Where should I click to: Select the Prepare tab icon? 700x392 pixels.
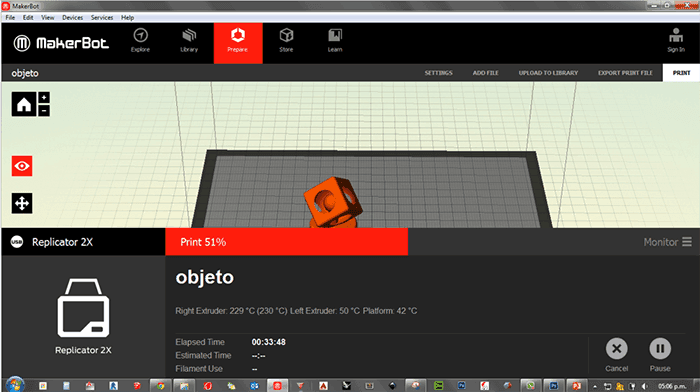tap(238, 35)
